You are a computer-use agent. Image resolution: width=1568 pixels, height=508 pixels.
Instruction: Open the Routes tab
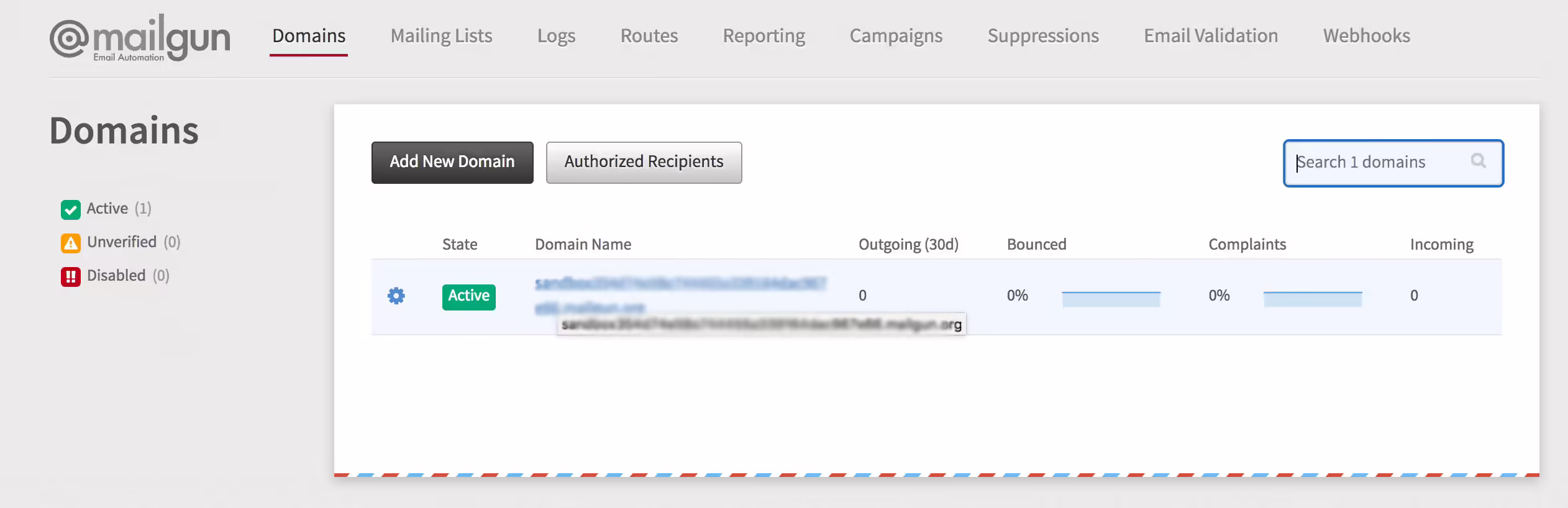click(649, 36)
